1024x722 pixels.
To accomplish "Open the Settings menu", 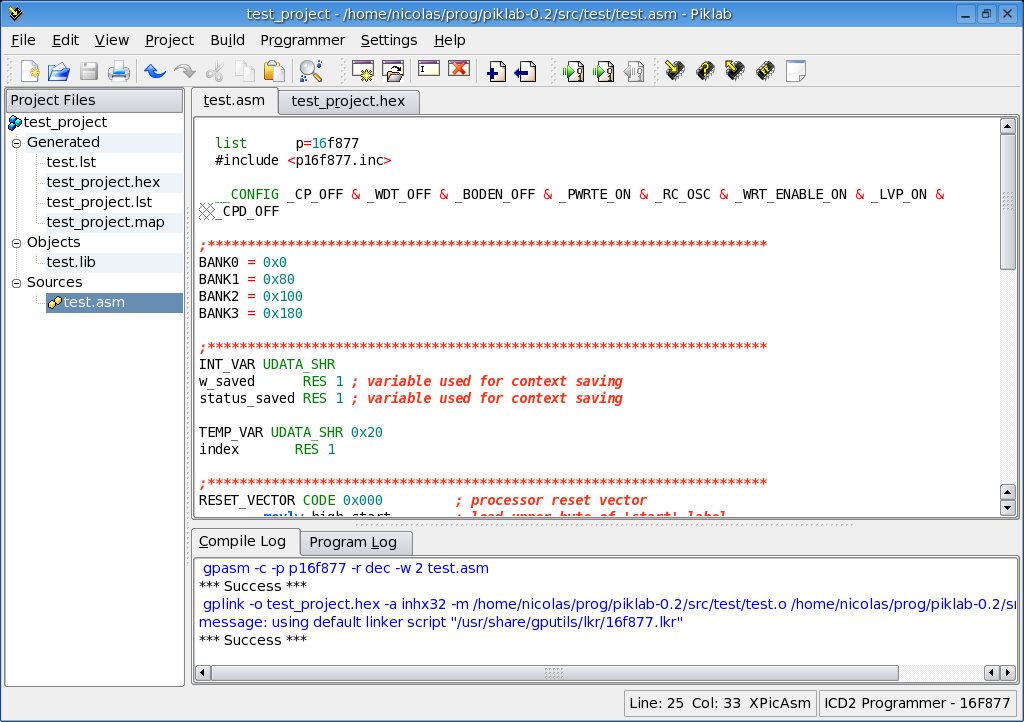I will (389, 40).
